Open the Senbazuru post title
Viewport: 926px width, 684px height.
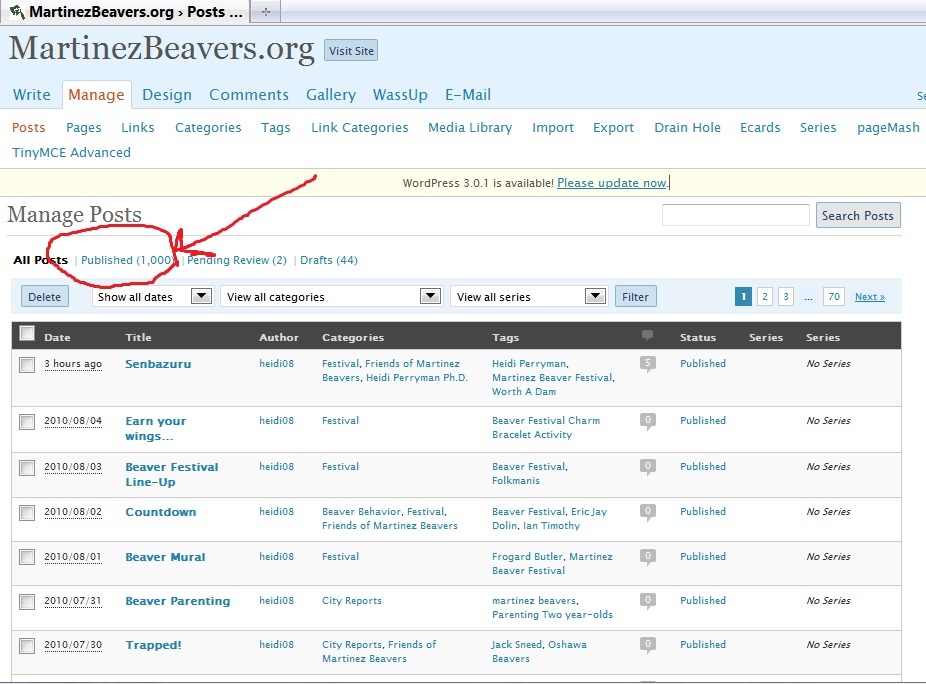pos(158,364)
